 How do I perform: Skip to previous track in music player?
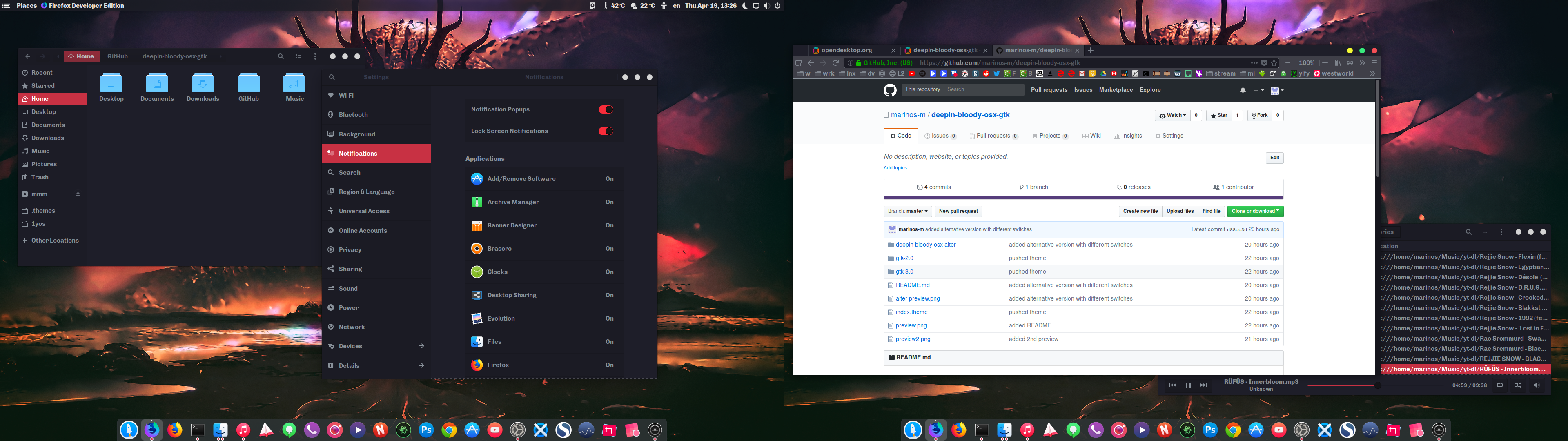(1172, 385)
